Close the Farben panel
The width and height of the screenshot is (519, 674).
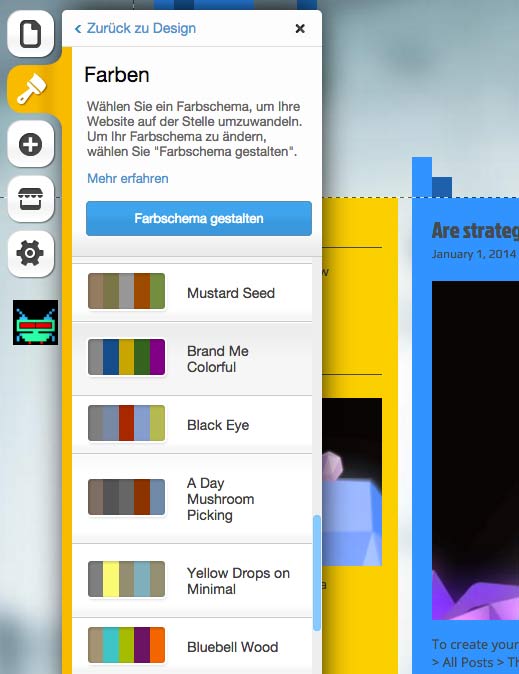pyautogui.click(x=300, y=28)
